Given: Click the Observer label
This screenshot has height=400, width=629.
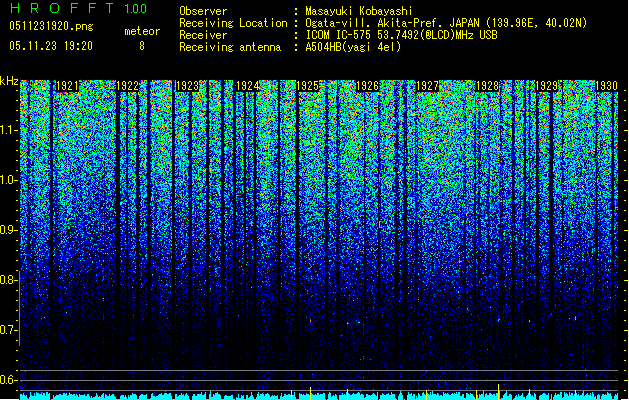Looking at the screenshot, I should coord(203,11).
